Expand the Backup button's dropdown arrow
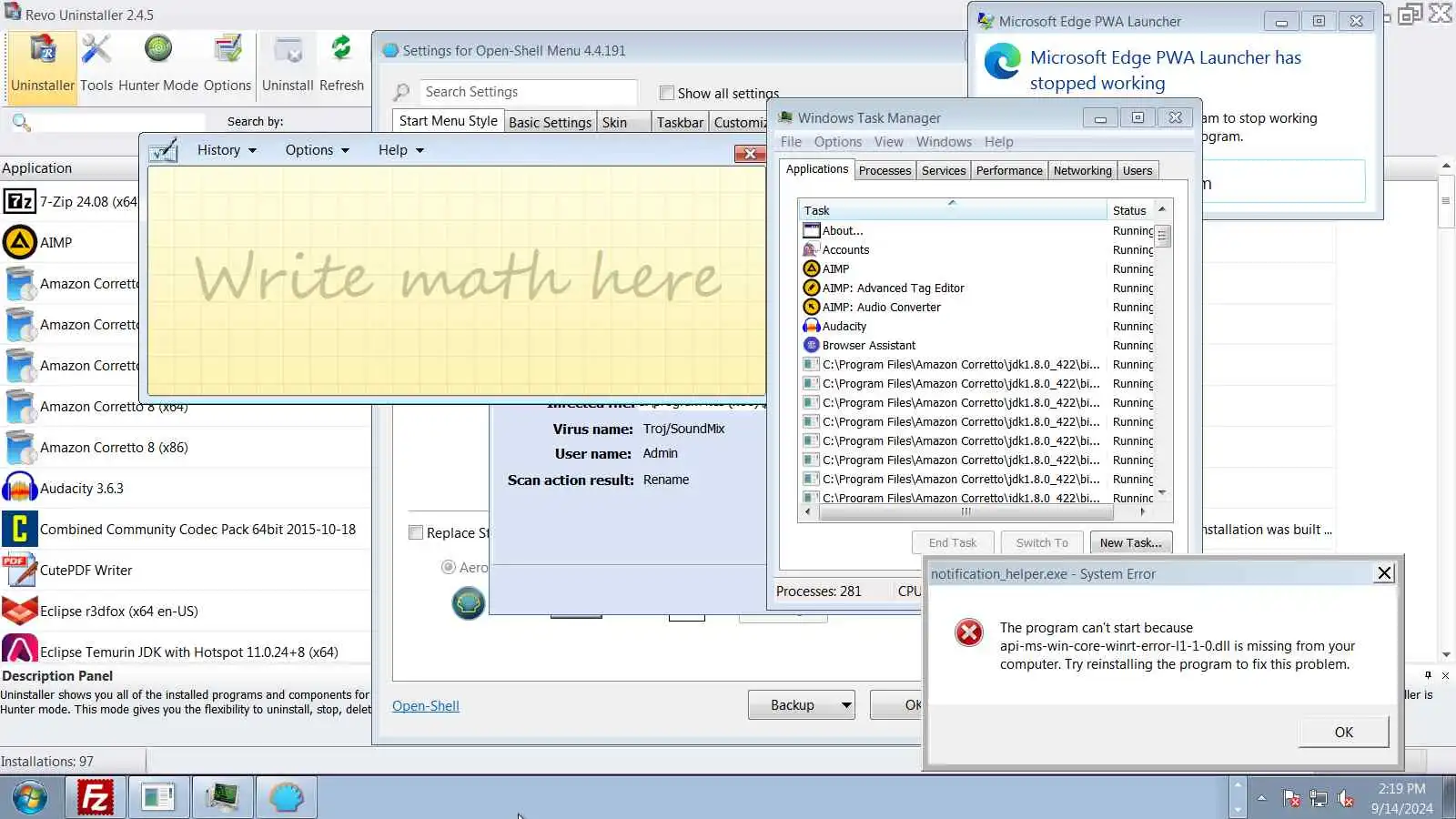 click(846, 705)
